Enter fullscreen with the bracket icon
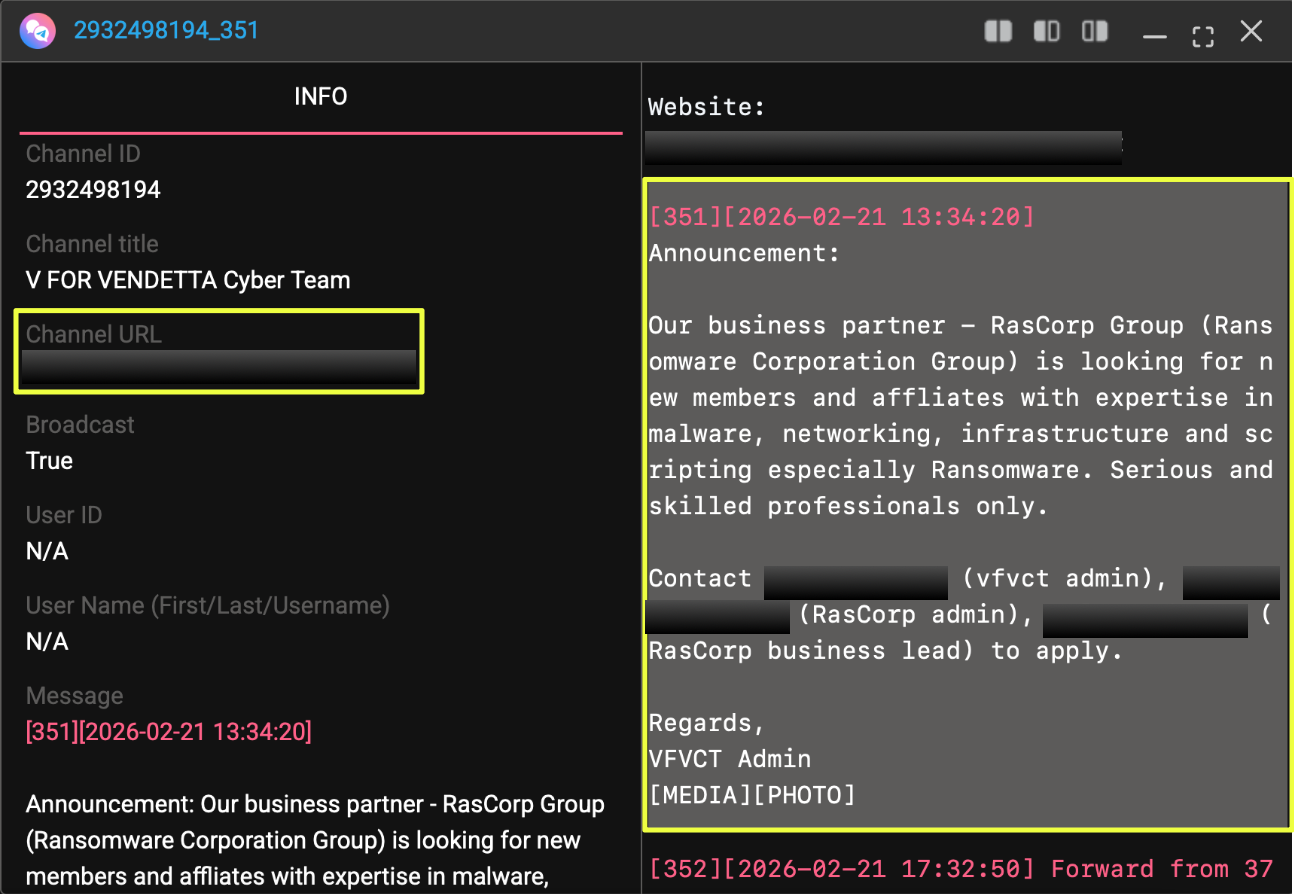The image size is (1294, 894). (1203, 33)
